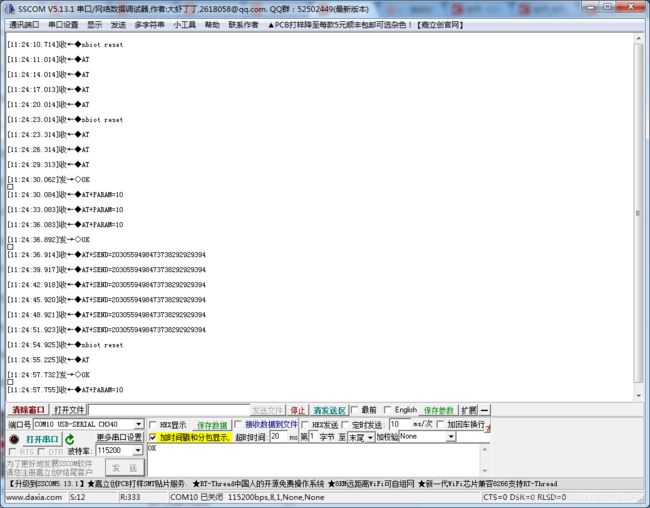Click the log line at 11:24:30.084 AT+PARAM=10
Image resolution: width=650 pixels, height=508 pixels.
click(65, 194)
